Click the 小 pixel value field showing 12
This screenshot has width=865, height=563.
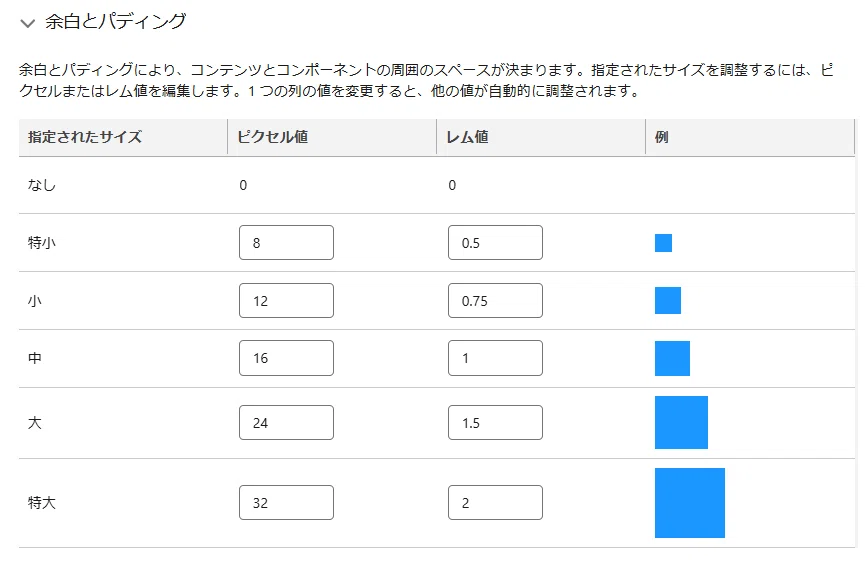point(286,301)
